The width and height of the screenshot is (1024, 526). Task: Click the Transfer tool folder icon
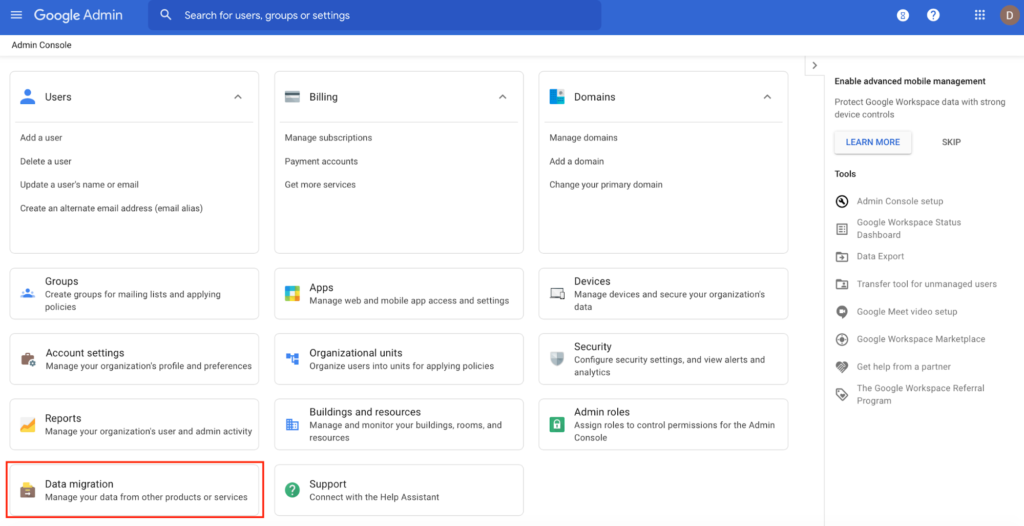tap(842, 284)
